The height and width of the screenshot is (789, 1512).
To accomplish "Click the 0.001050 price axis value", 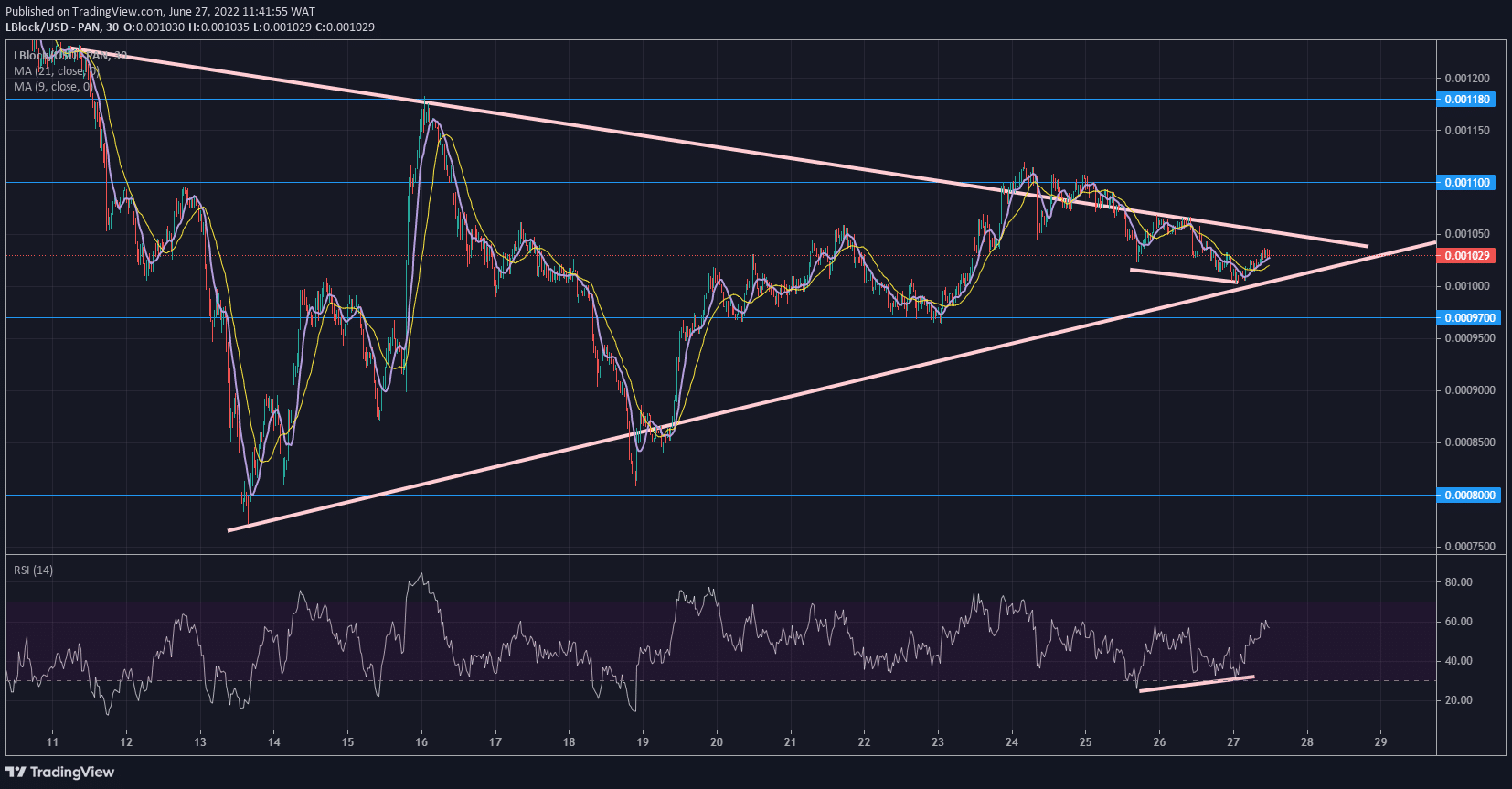I will pos(1467,234).
